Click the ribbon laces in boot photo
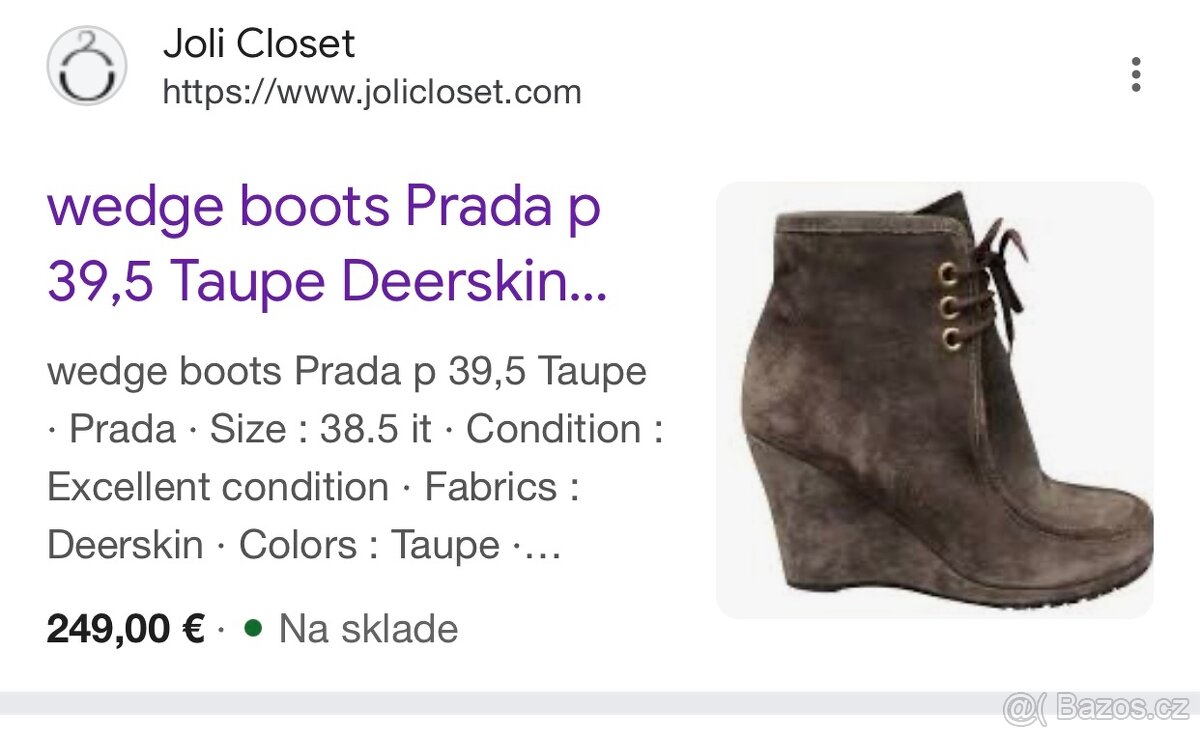The image size is (1200, 737). [992, 268]
